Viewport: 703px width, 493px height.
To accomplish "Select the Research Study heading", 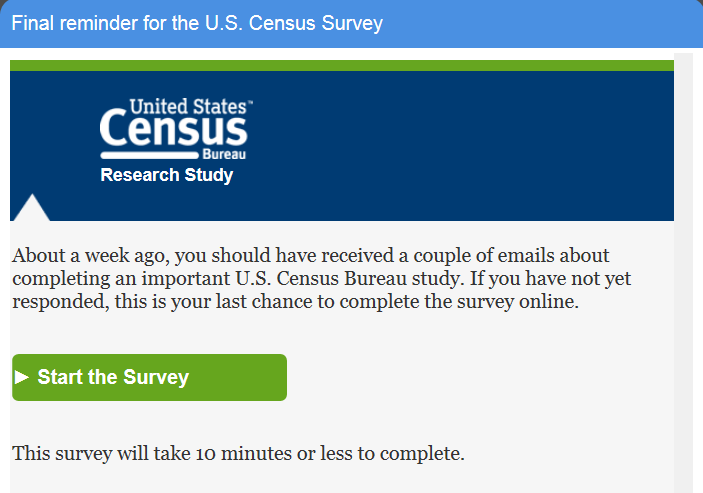I will pos(166,176).
